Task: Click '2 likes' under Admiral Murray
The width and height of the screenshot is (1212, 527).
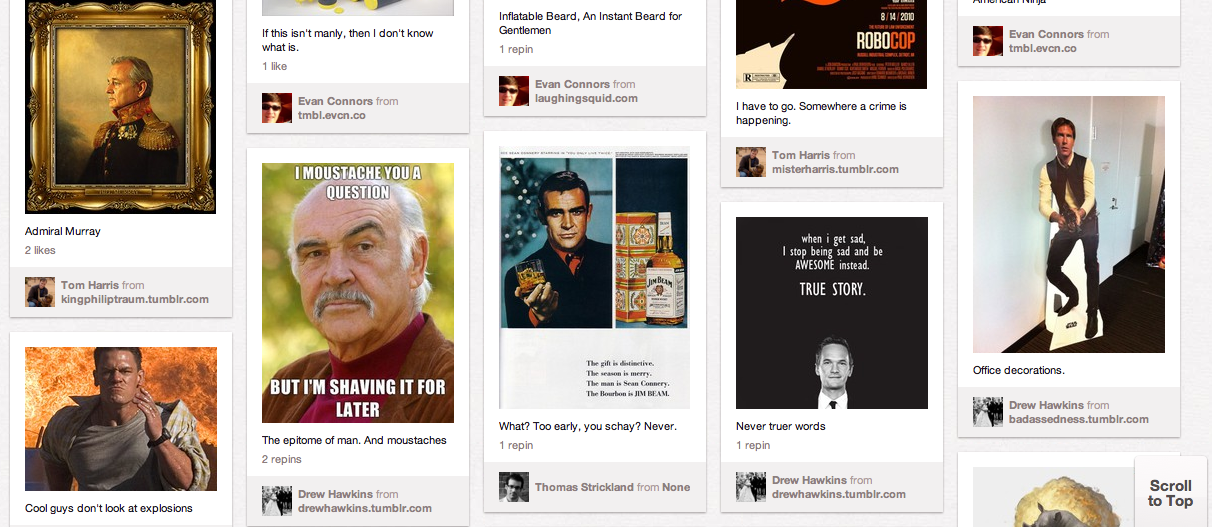Action: [40, 250]
